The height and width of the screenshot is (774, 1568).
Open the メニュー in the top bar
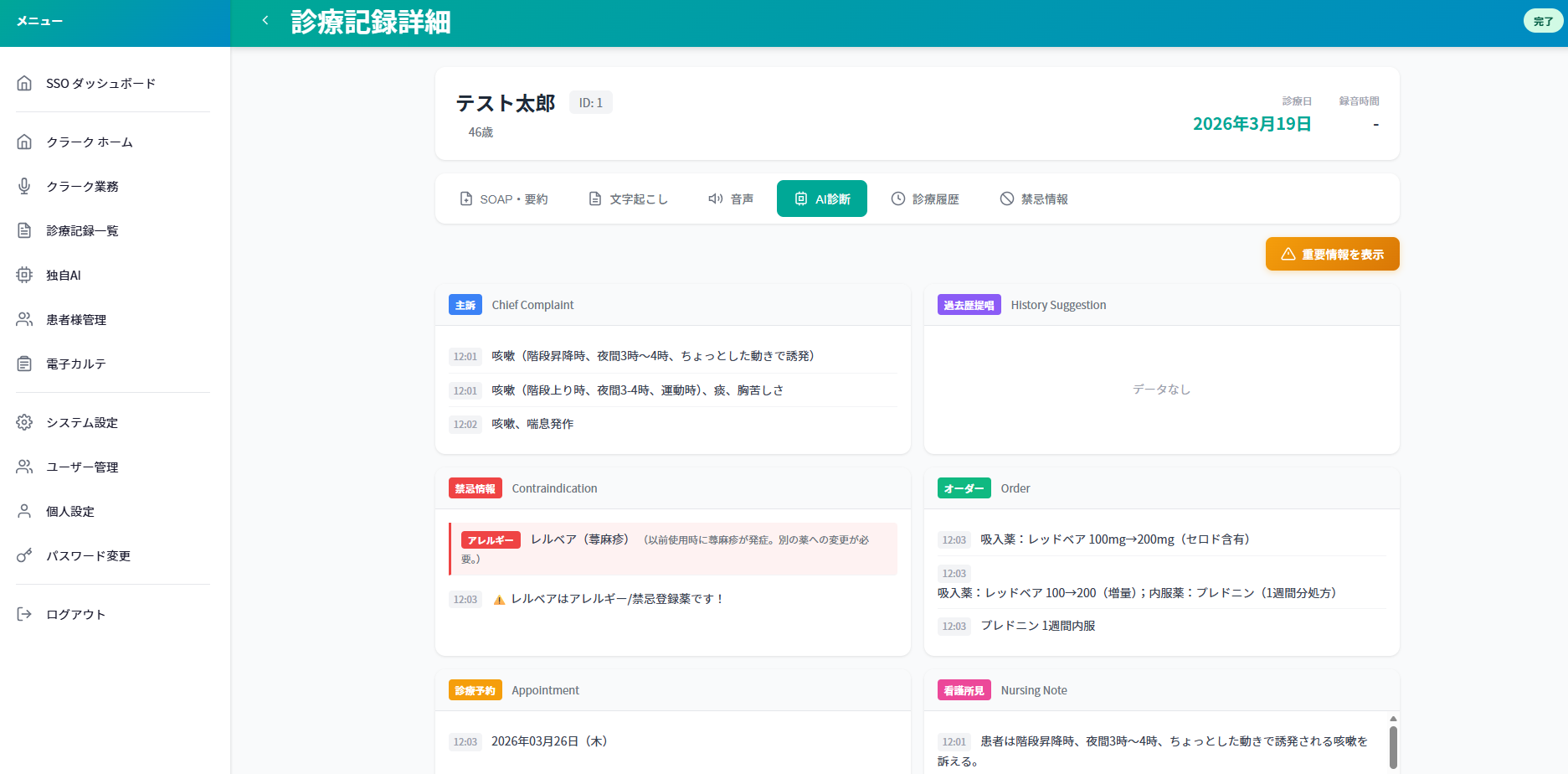tap(40, 20)
